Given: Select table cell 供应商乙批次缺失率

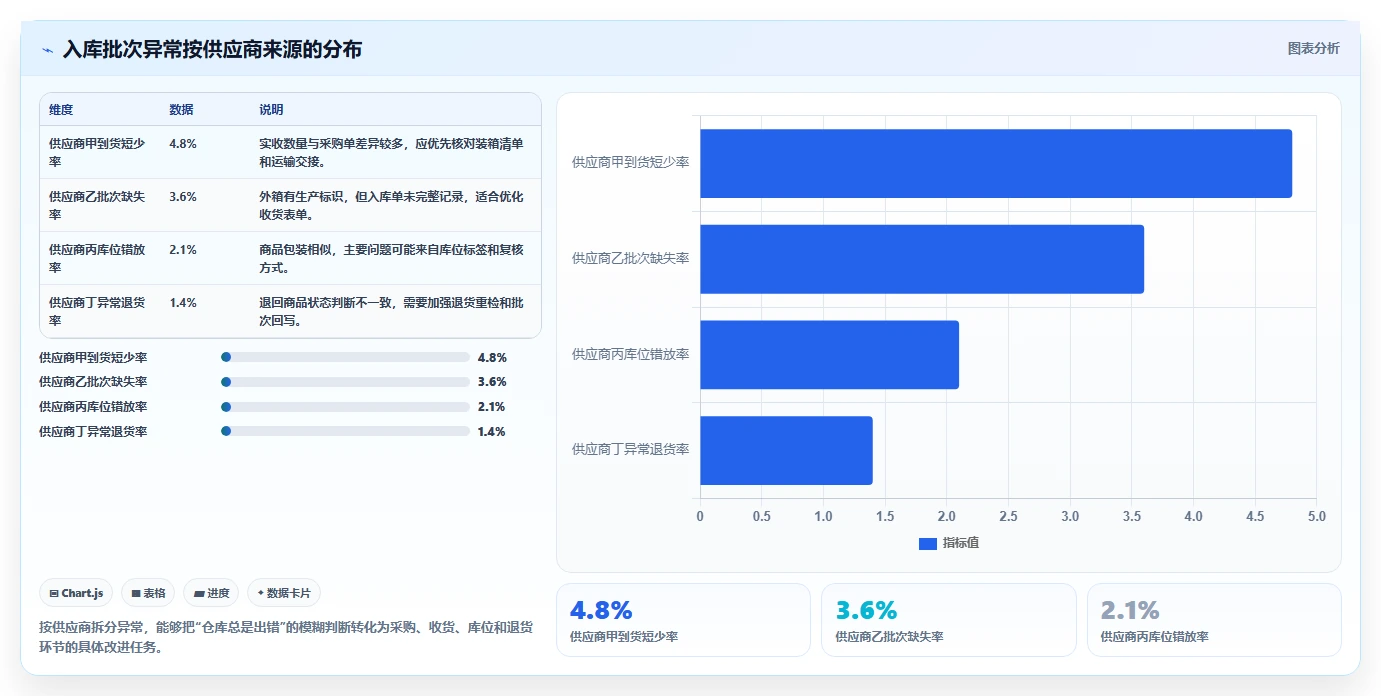Looking at the screenshot, I should pyautogui.click(x=98, y=205).
